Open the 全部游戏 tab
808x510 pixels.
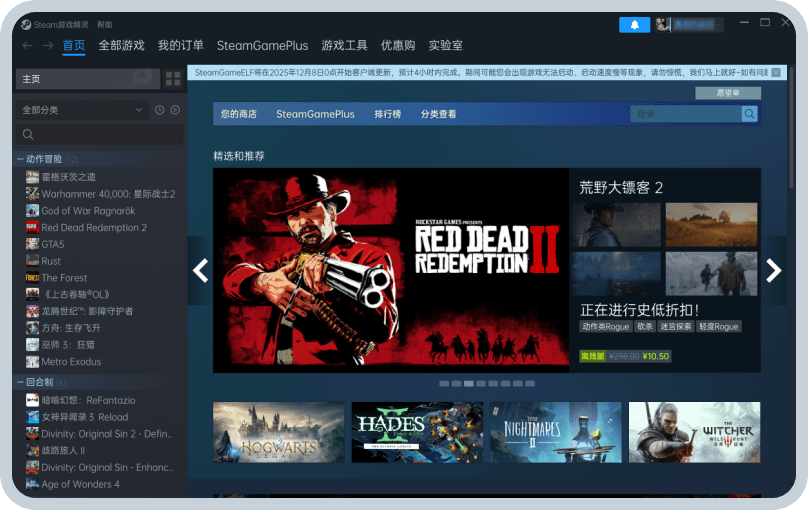point(121,46)
